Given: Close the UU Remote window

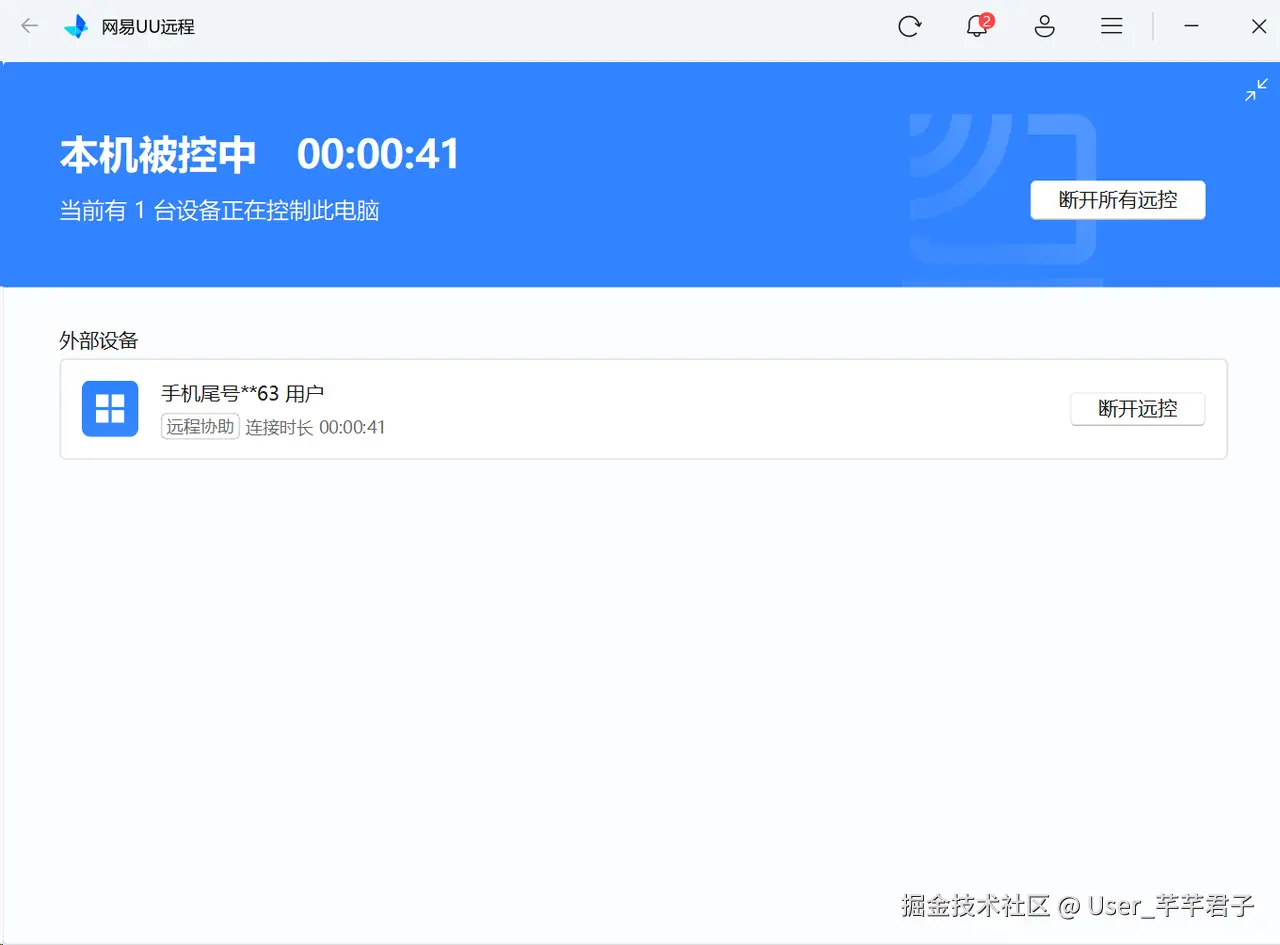Looking at the screenshot, I should coord(1259,27).
